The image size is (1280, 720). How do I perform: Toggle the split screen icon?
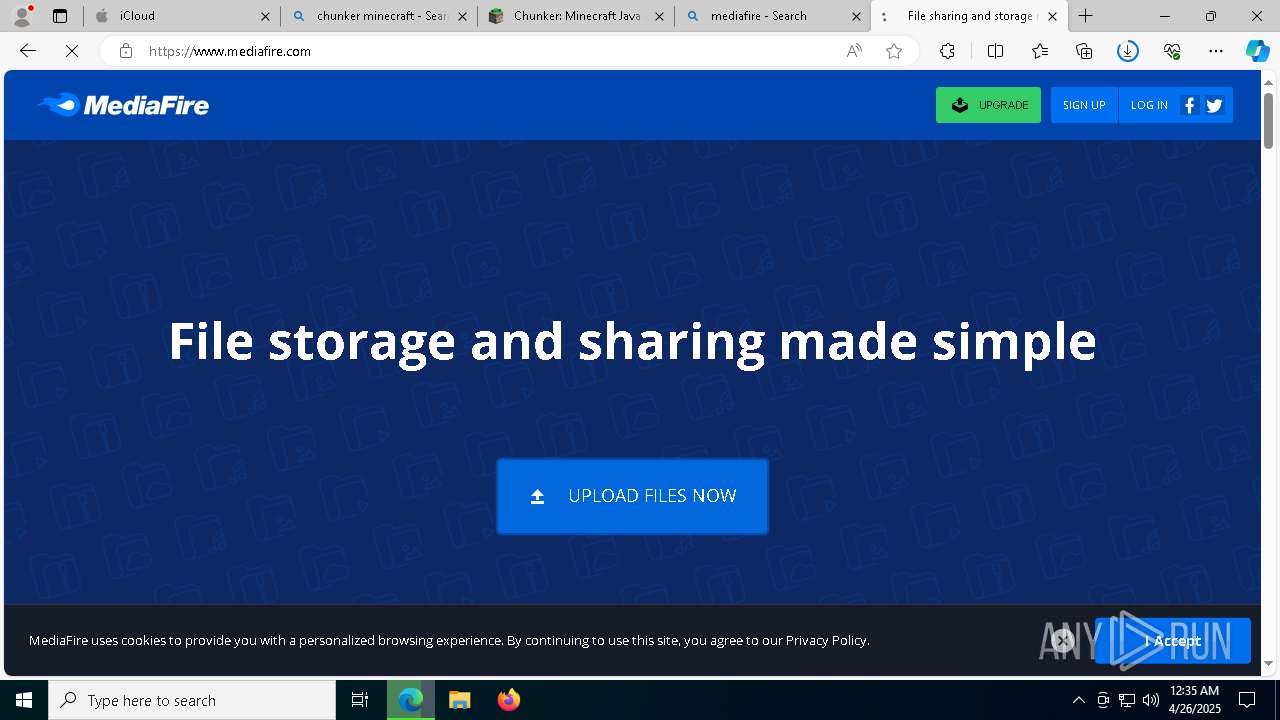click(995, 51)
